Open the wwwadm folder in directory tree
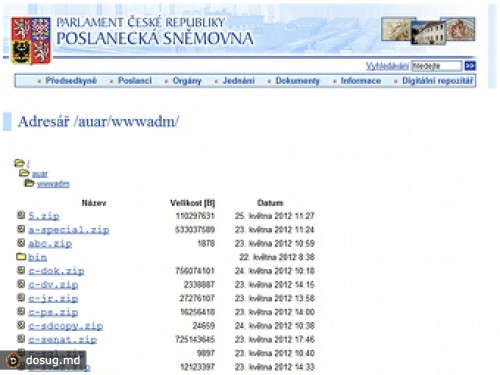This screenshot has height=375, width=500. point(53,184)
